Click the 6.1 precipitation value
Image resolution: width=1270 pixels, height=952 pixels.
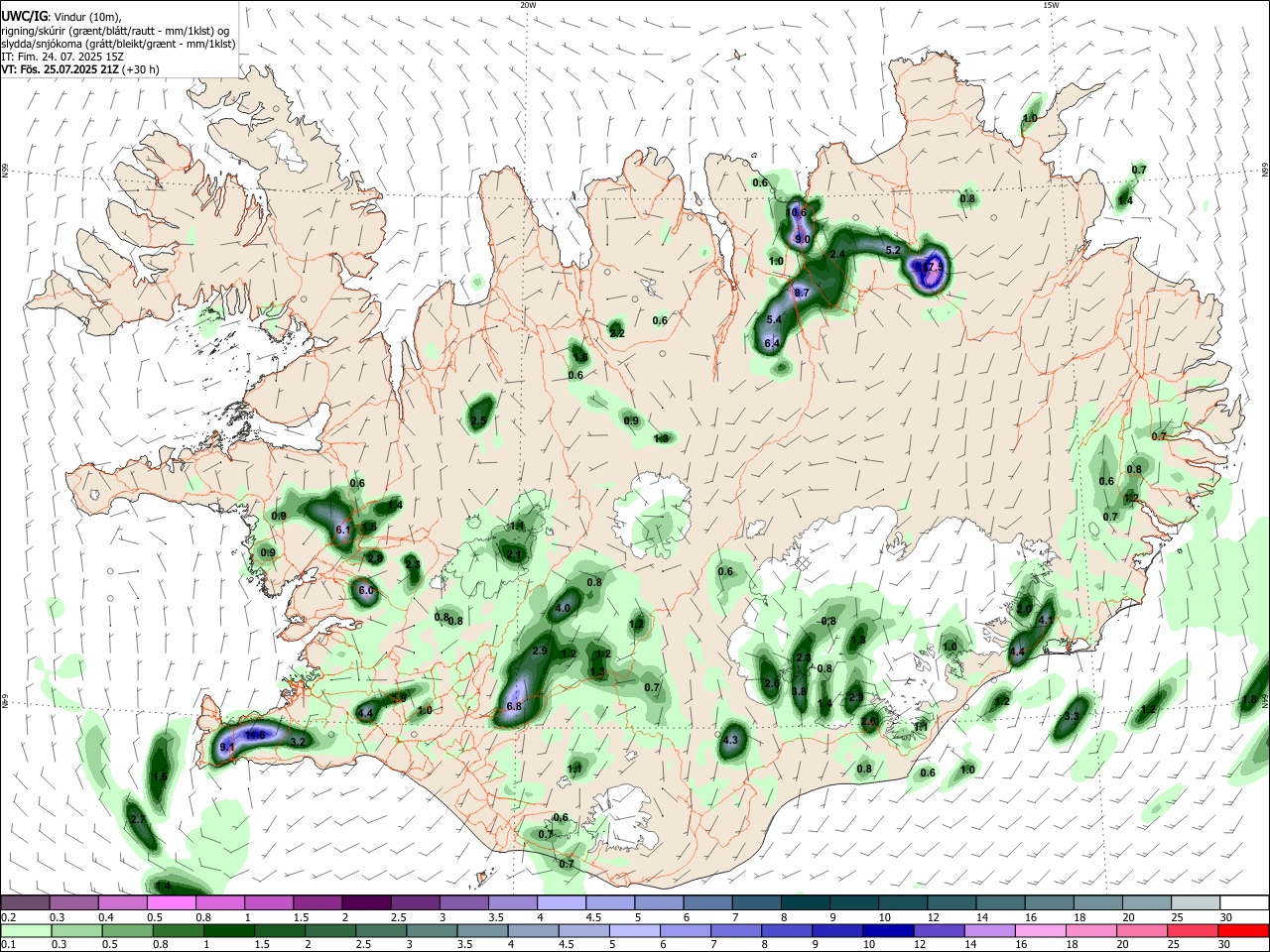(344, 531)
